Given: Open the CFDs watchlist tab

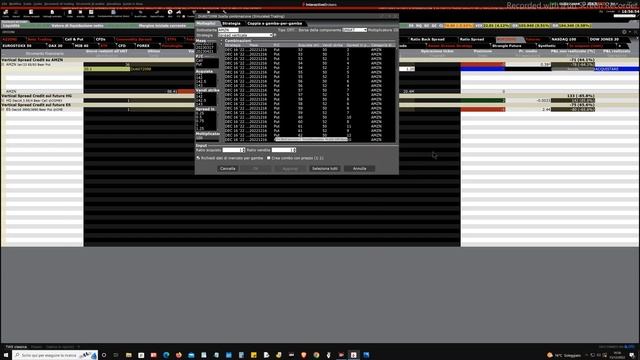Looking at the screenshot, I should pos(100,39).
